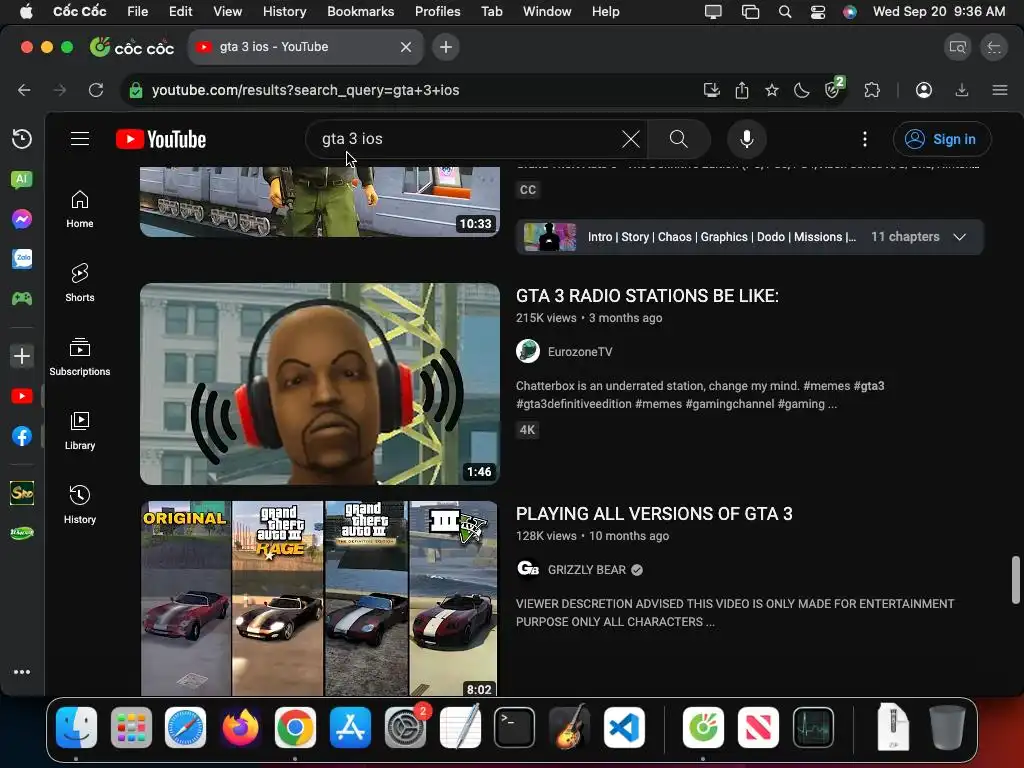This screenshot has width=1024, height=768.
Task: Click the address bar URL
Action: pos(306,90)
